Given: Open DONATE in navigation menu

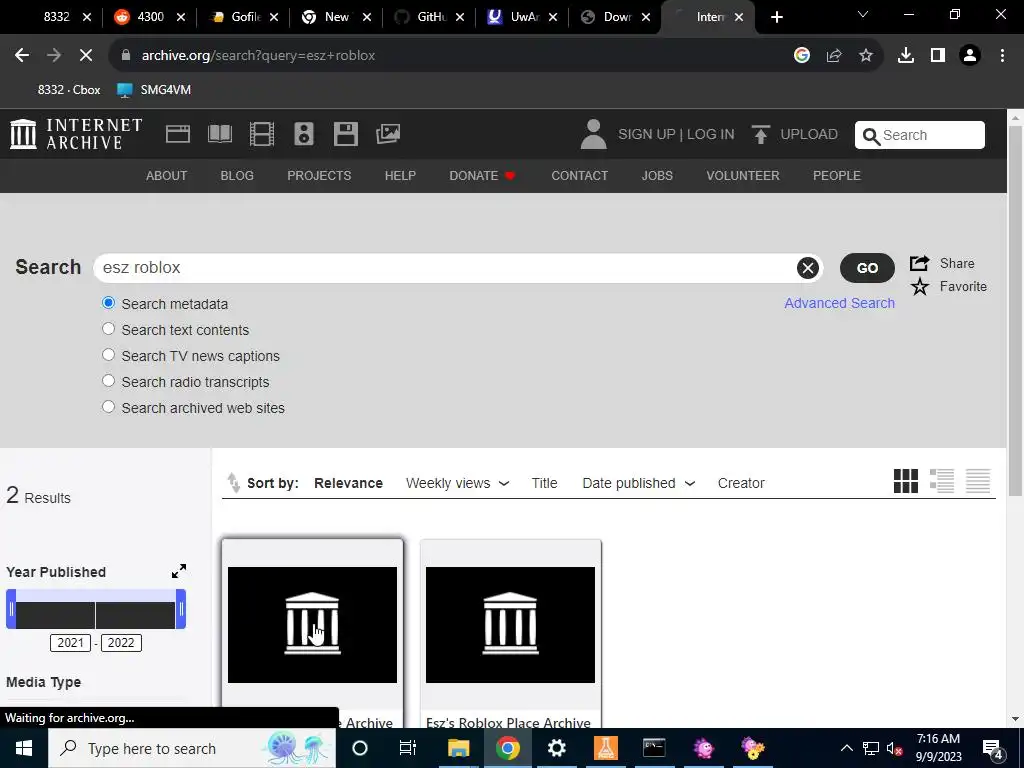Looking at the screenshot, I should coord(482,176).
